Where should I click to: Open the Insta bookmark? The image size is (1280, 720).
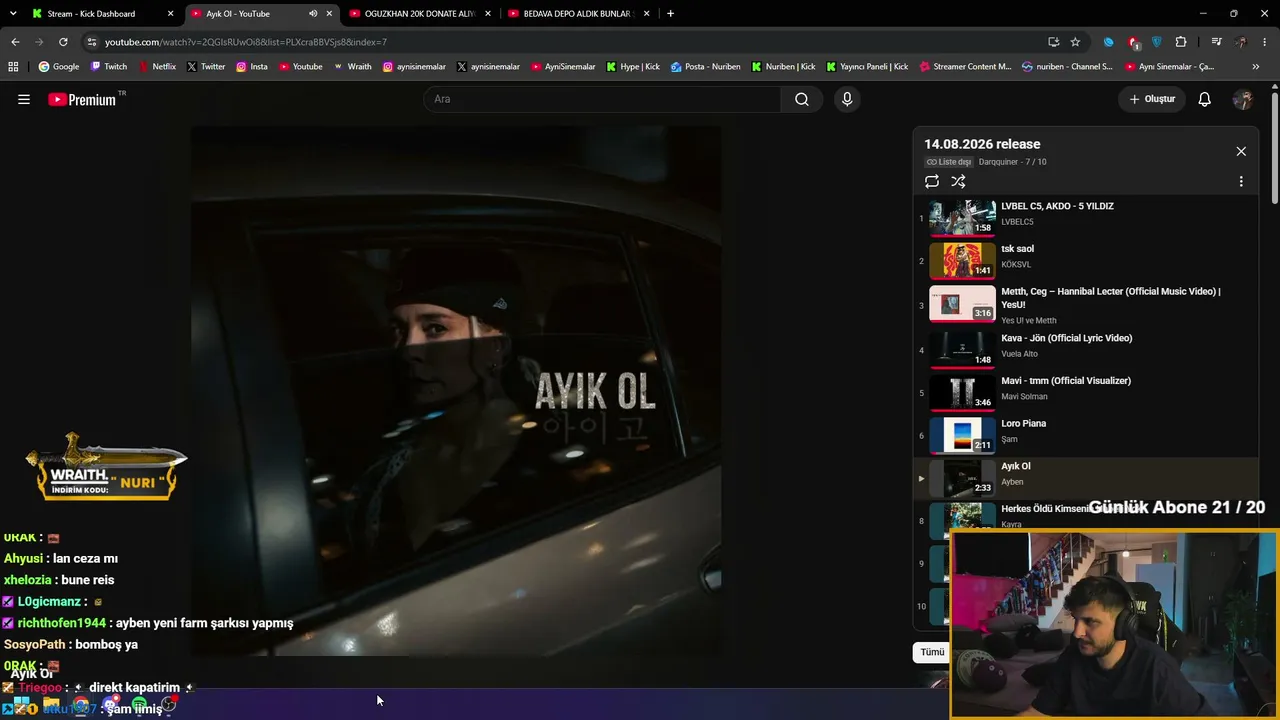(252, 67)
